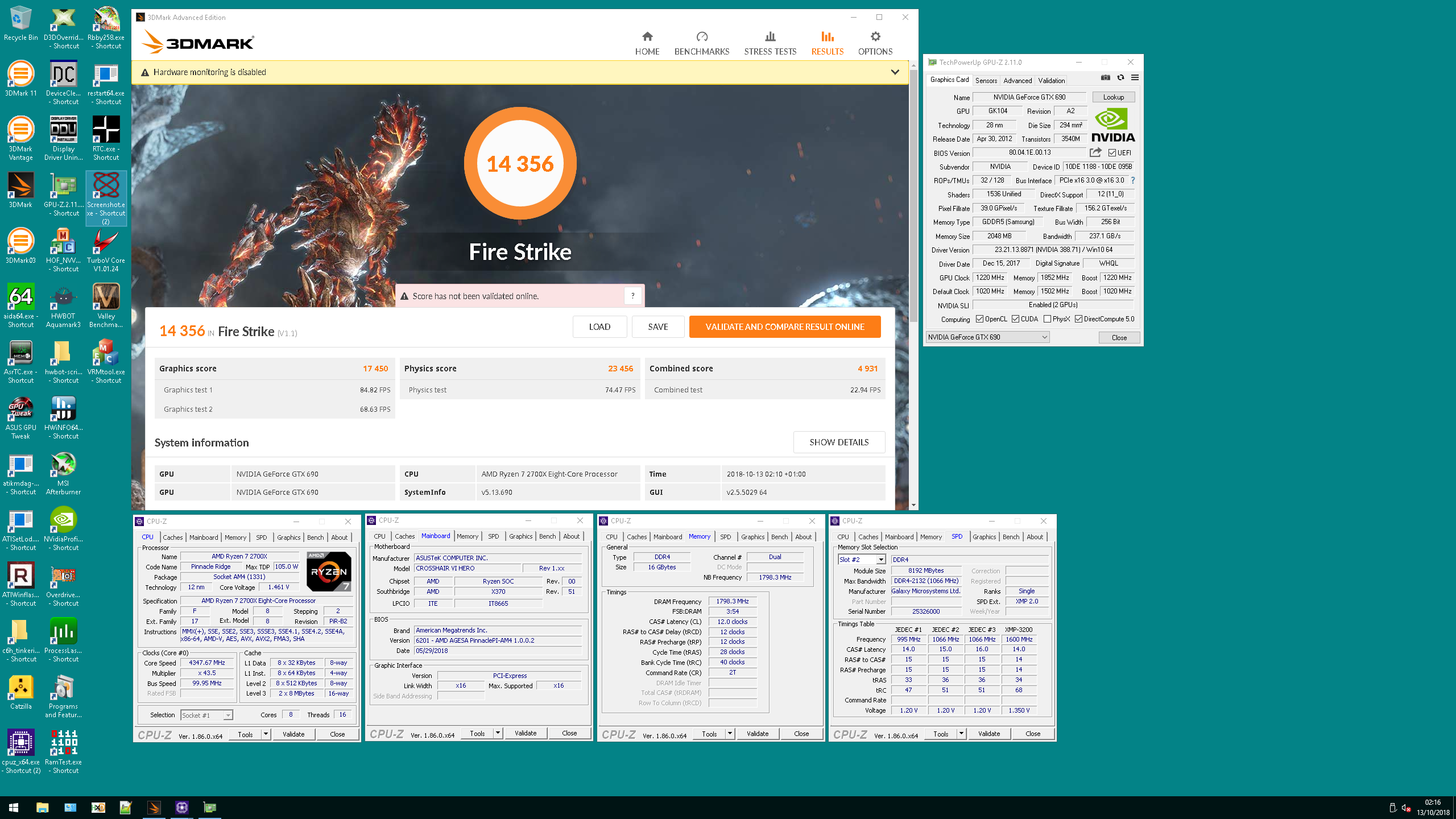Open ASUS GPU Tweak desktop icon
The width and height of the screenshot is (1456, 819).
(x=20, y=418)
